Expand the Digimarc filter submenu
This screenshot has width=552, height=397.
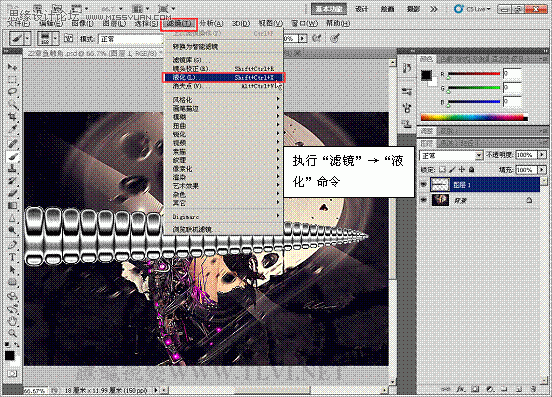(225, 216)
